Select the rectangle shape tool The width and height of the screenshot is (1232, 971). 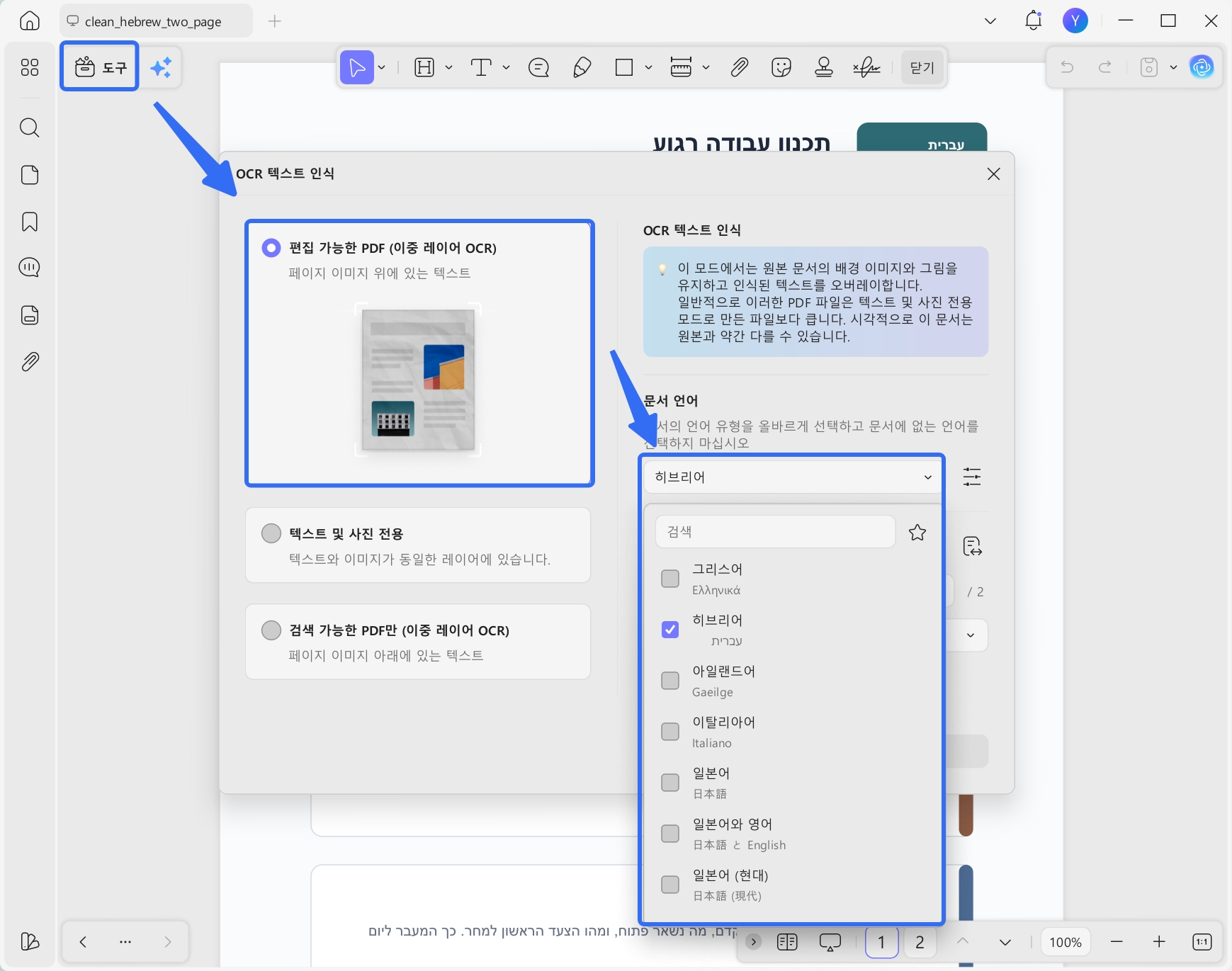[x=624, y=67]
